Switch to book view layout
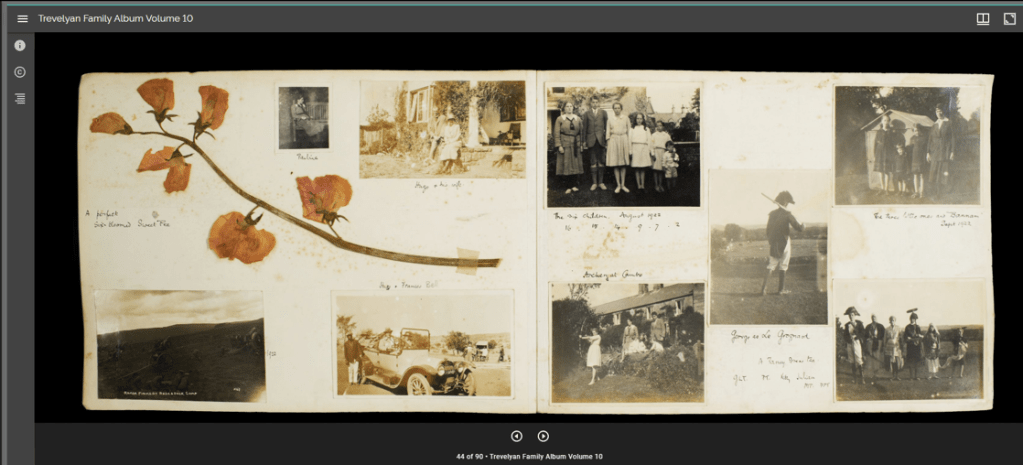Screen dimensions: 1023x465 (983, 19)
